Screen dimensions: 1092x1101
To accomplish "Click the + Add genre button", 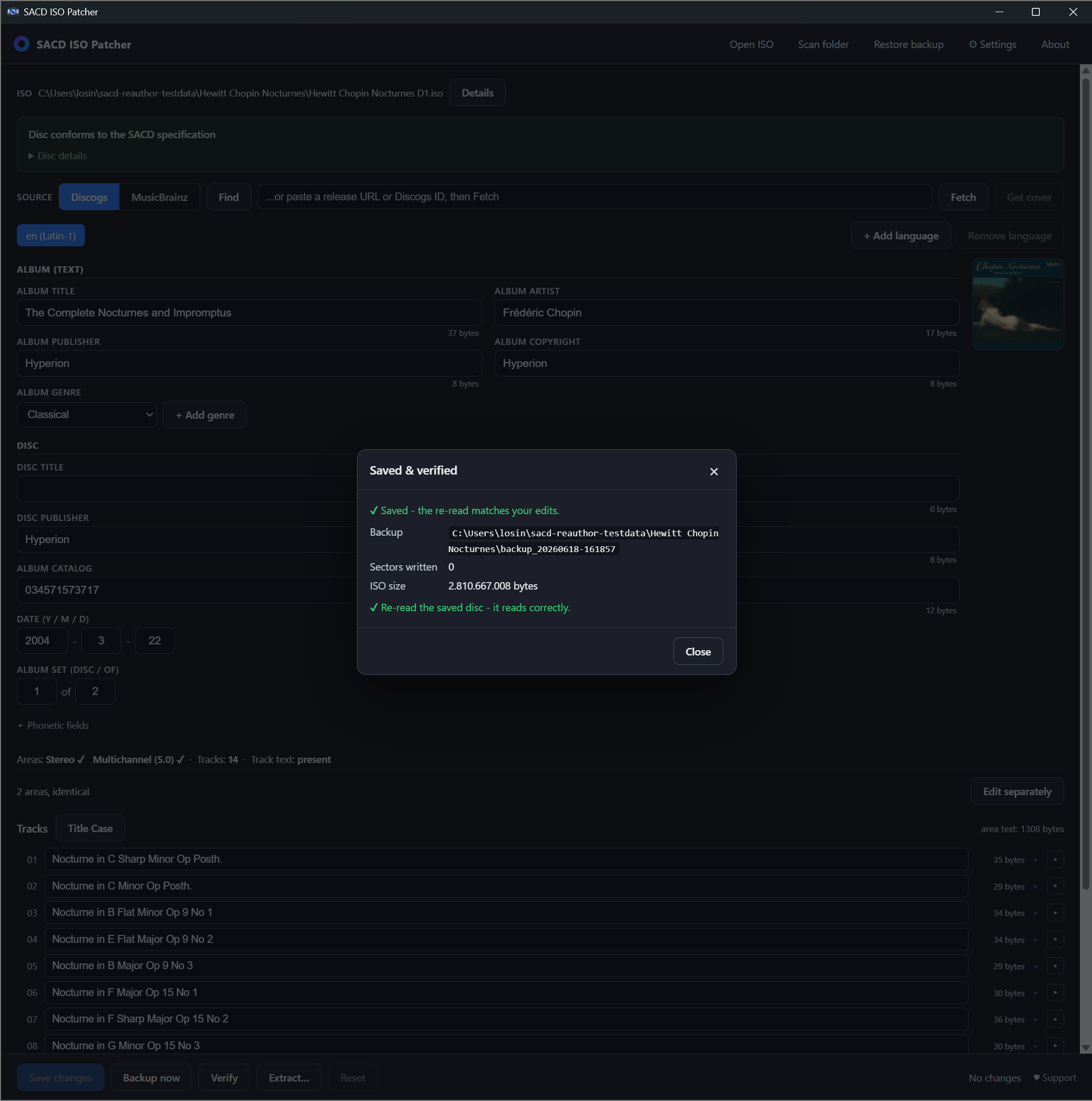I will [205, 415].
